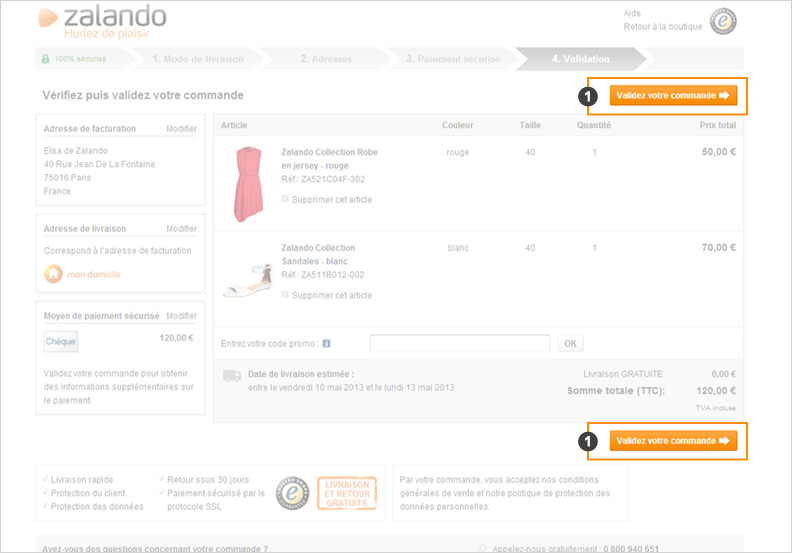Go back via Retour à la boutique
The height and width of the screenshot is (553, 792).
(663, 27)
